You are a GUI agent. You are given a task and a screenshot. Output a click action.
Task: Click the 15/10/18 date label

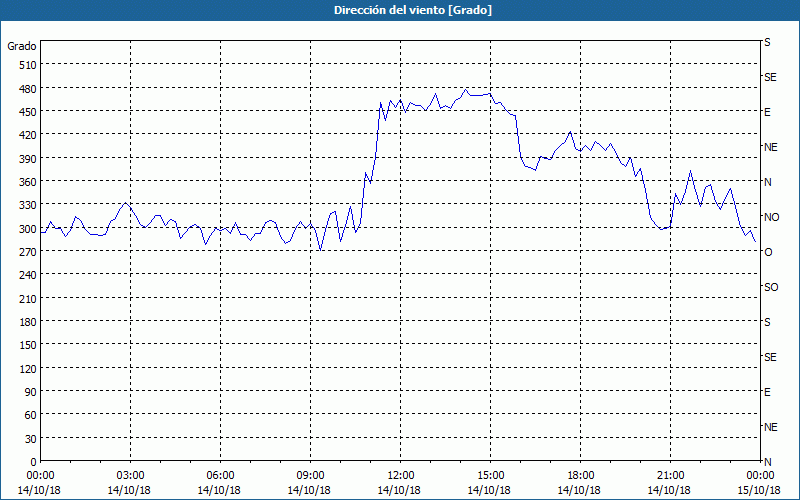pyautogui.click(x=759, y=490)
